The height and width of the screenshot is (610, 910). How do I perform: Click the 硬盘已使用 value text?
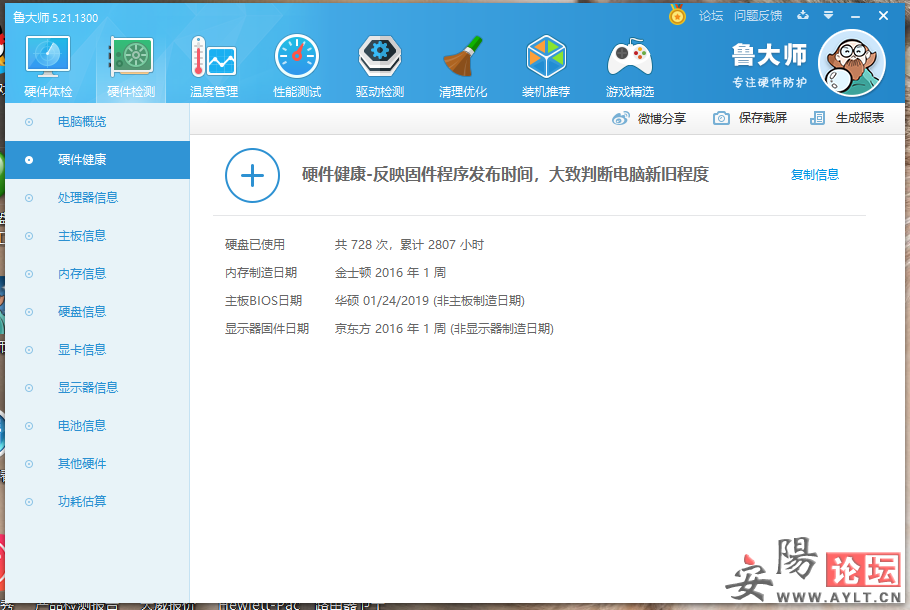(409, 245)
